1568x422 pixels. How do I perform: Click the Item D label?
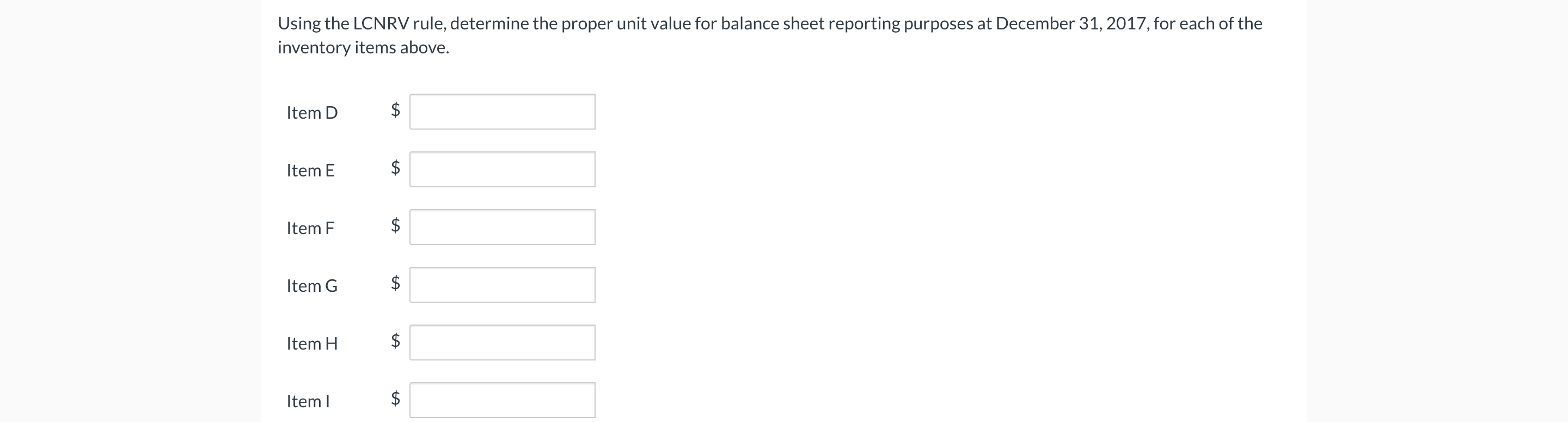click(313, 112)
